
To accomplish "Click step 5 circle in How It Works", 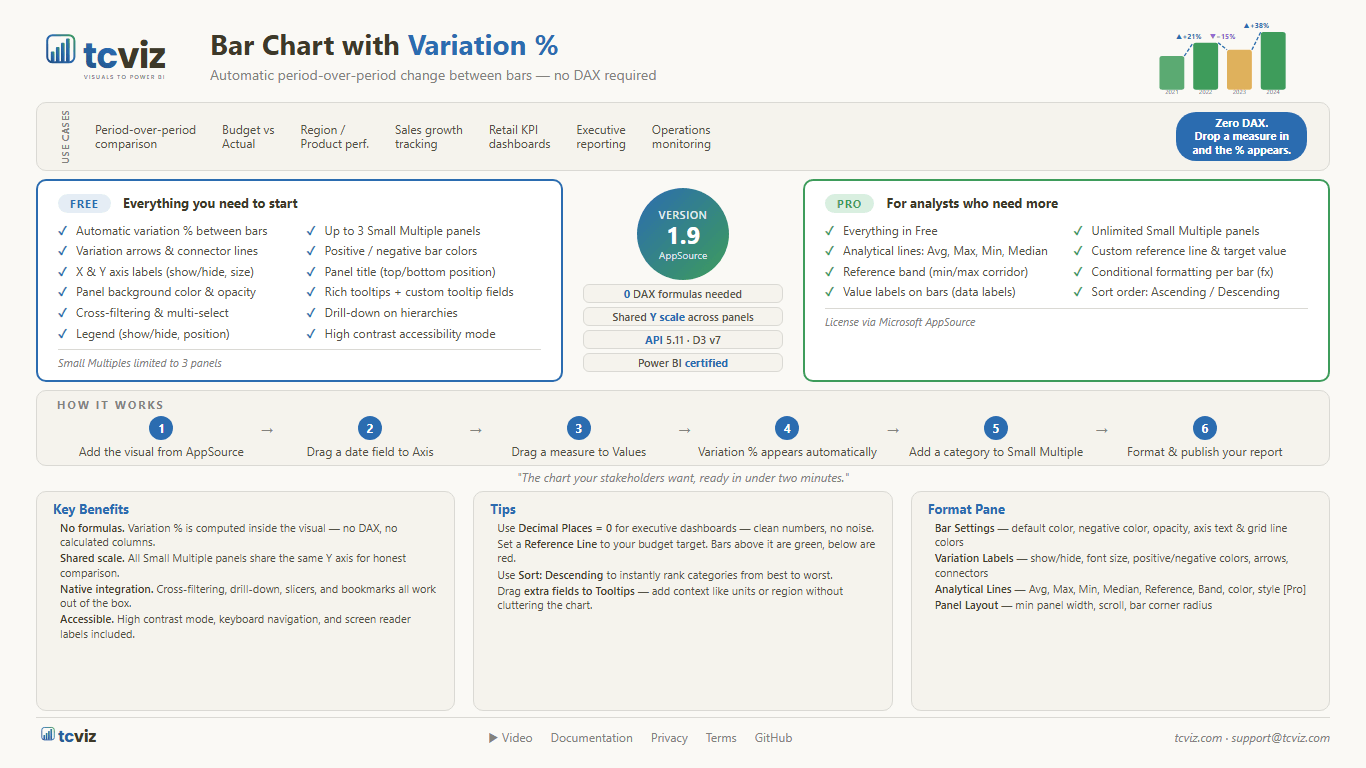I will coord(995,428).
